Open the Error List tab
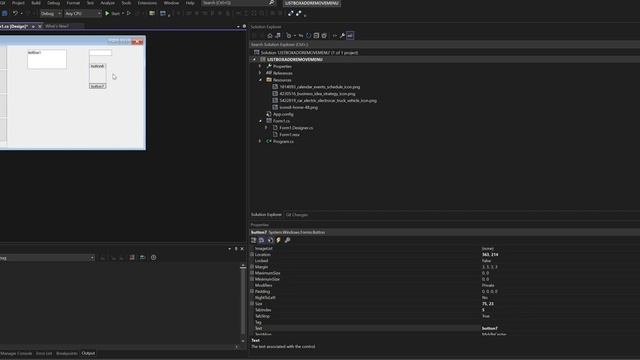 click(44, 353)
